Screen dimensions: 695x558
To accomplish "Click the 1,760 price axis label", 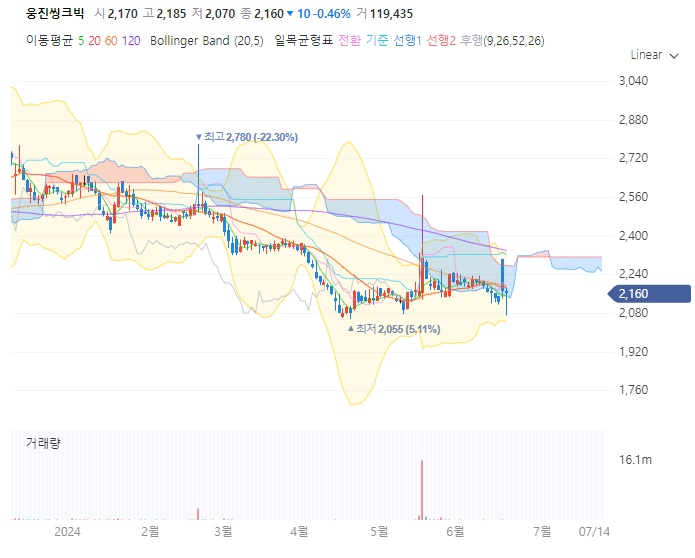I will pyautogui.click(x=633, y=390).
